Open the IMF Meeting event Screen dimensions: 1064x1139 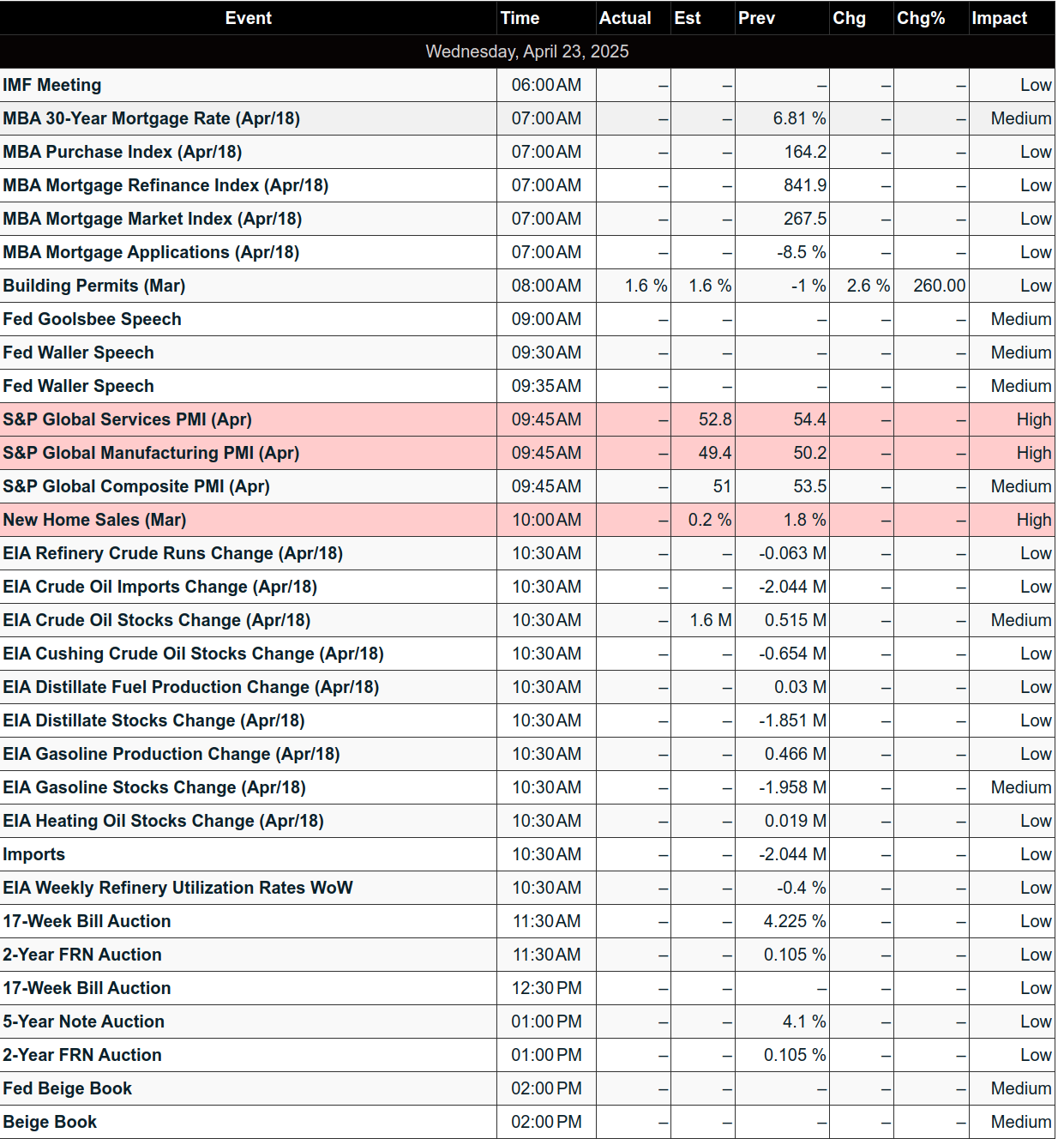coord(52,85)
